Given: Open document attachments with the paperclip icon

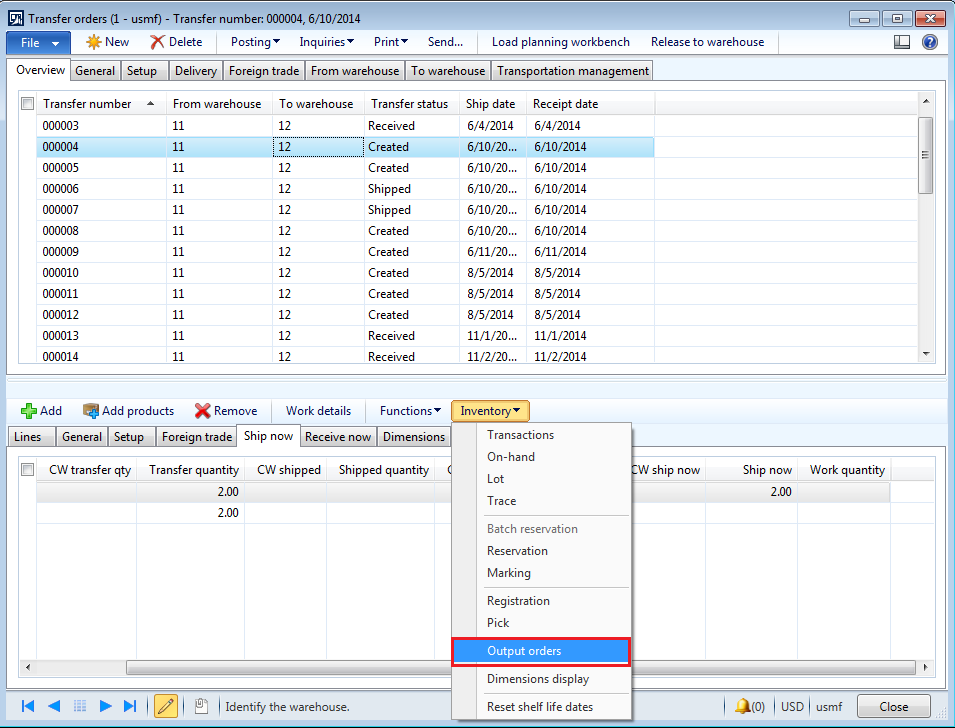Looking at the screenshot, I should click(x=201, y=706).
